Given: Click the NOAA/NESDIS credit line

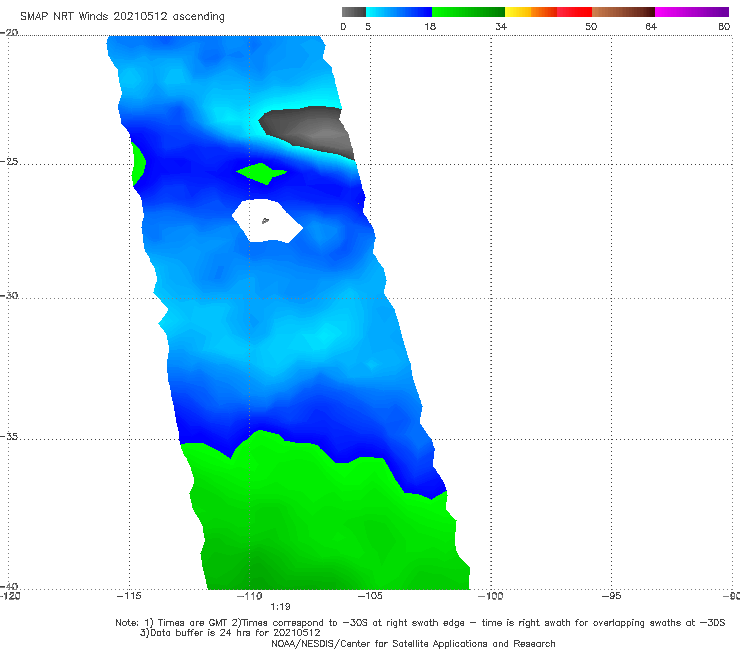Looking at the screenshot, I should point(413,644).
